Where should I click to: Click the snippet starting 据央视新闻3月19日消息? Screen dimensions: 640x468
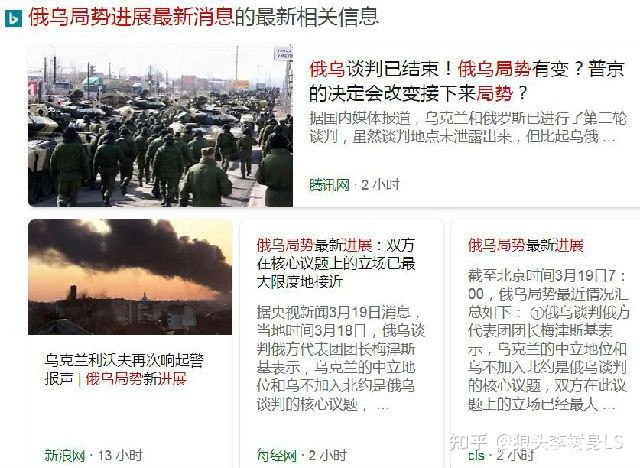click(341, 358)
